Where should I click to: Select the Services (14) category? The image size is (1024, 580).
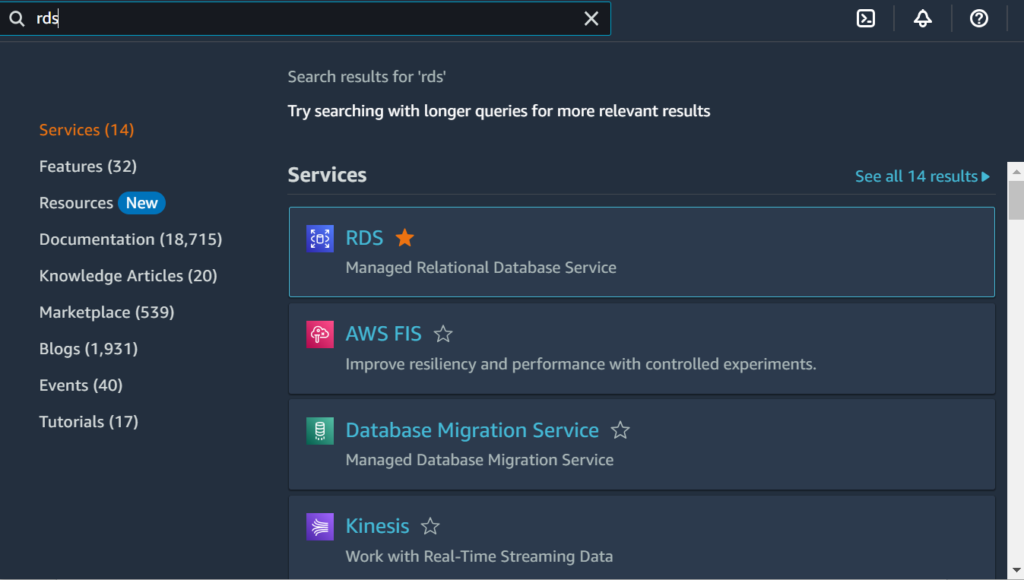[86, 130]
